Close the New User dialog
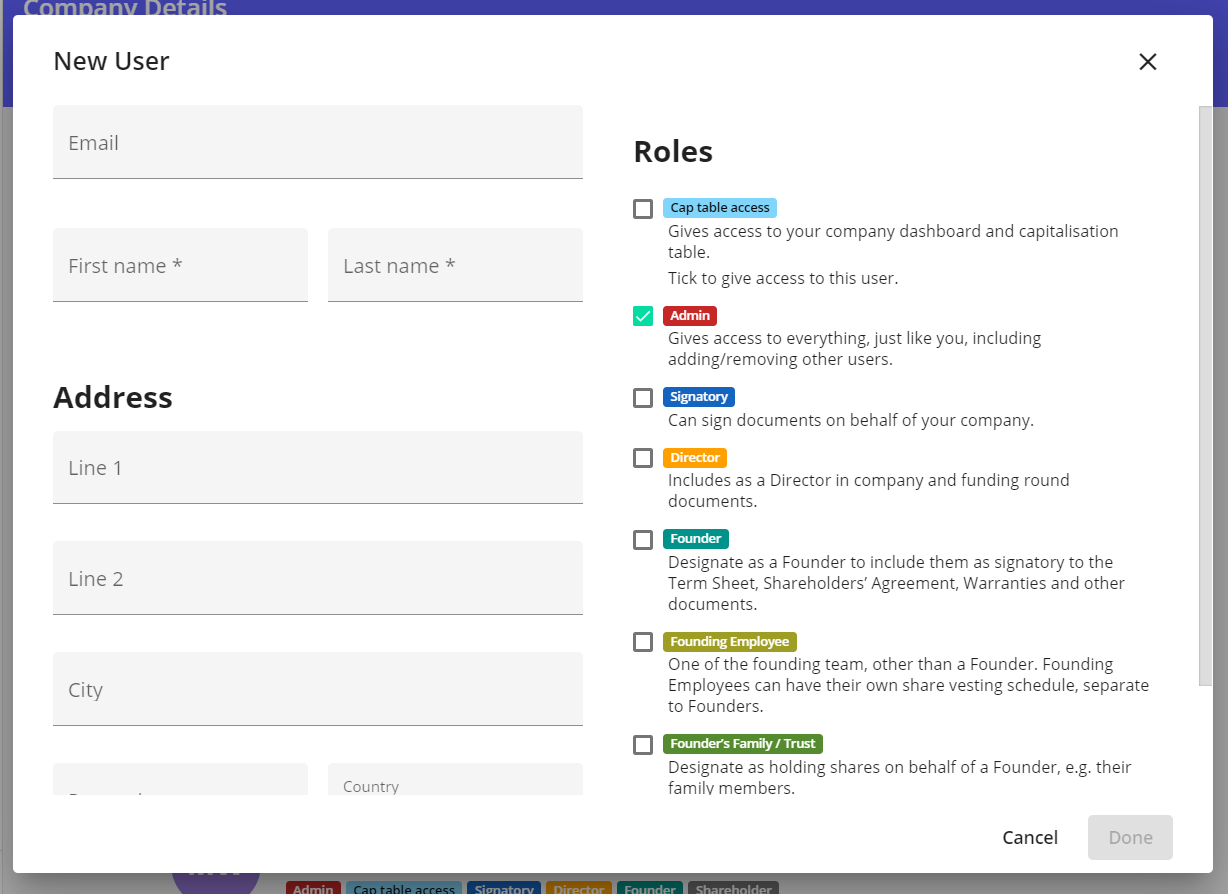Image resolution: width=1228 pixels, height=894 pixels. point(1147,62)
